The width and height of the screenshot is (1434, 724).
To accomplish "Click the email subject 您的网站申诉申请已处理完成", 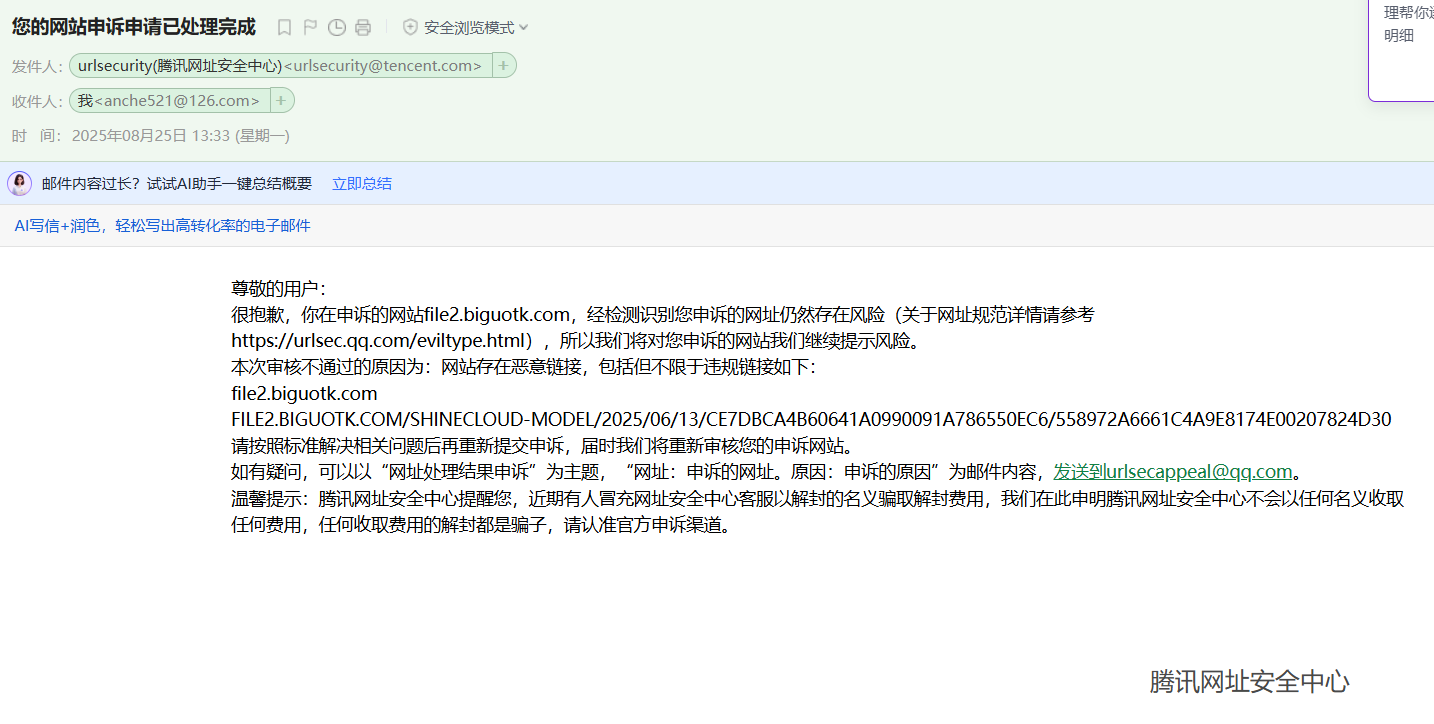I will click(x=134, y=27).
